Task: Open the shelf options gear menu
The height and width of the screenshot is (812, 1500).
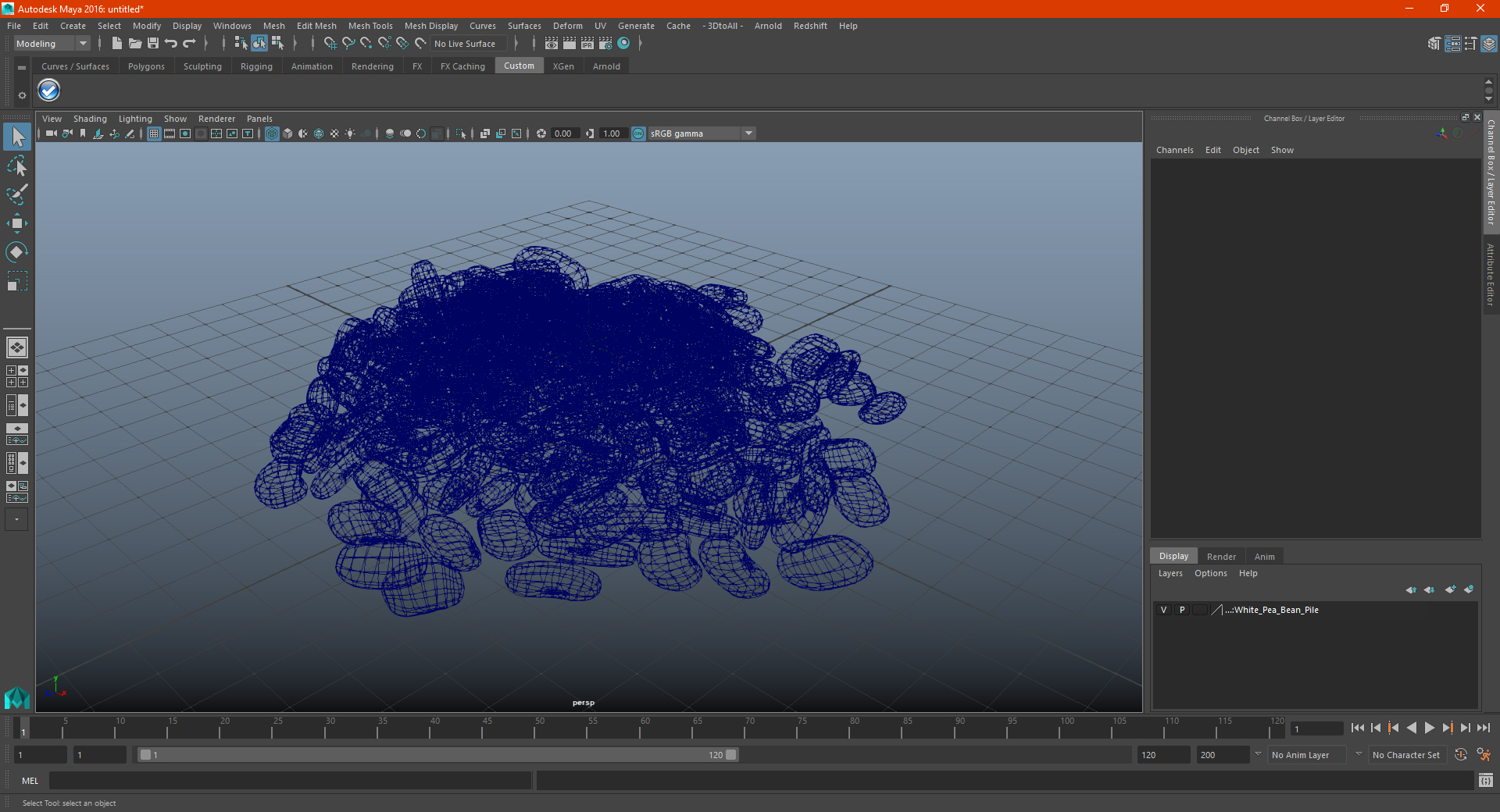Action: click(x=22, y=95)
